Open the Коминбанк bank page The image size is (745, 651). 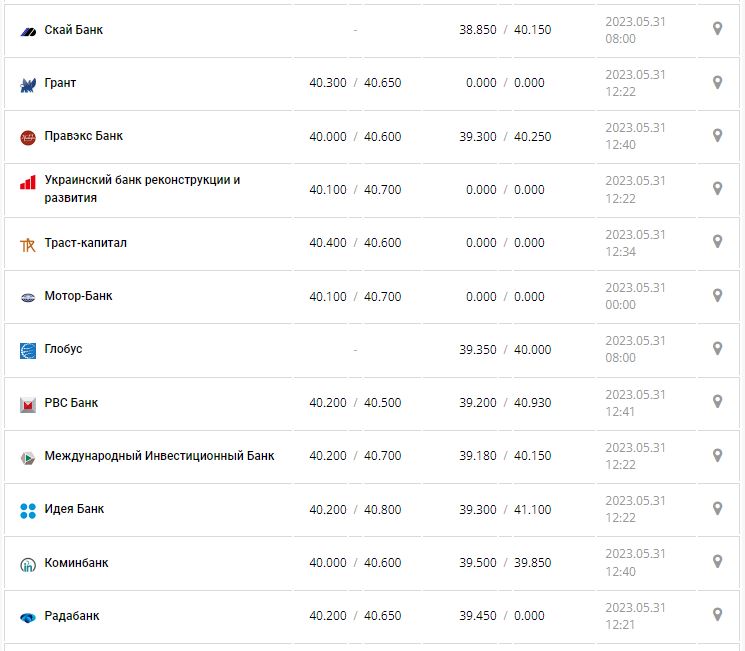point(77,563)
